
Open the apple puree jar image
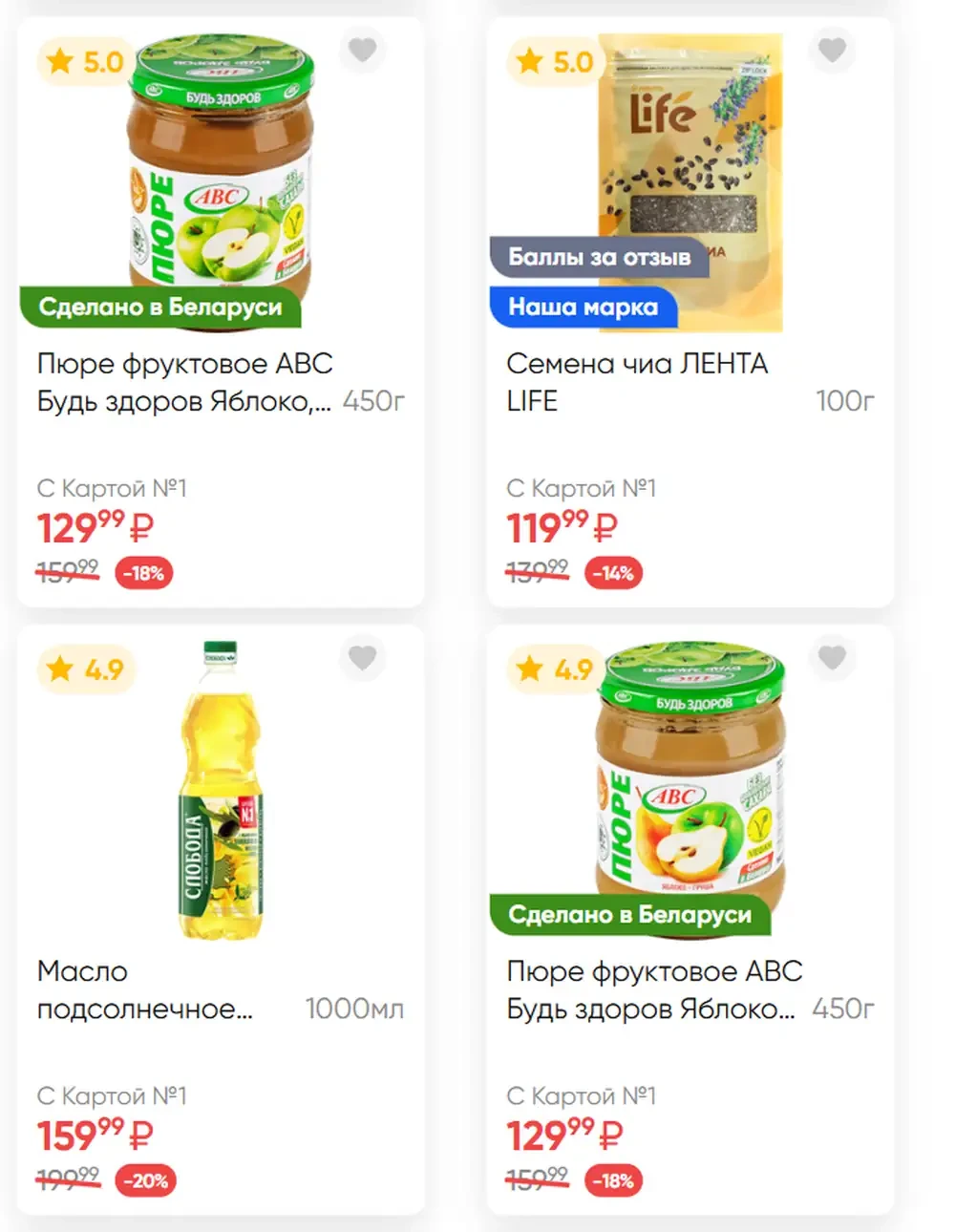[221, 181]
